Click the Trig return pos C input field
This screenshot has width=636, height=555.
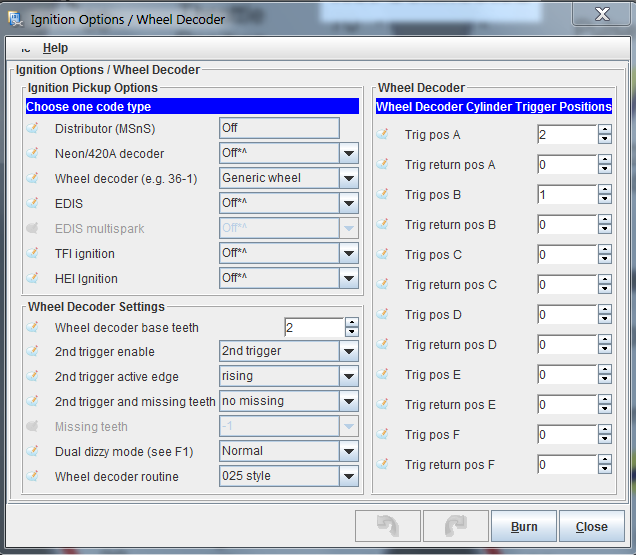click(x=567, y=284)
